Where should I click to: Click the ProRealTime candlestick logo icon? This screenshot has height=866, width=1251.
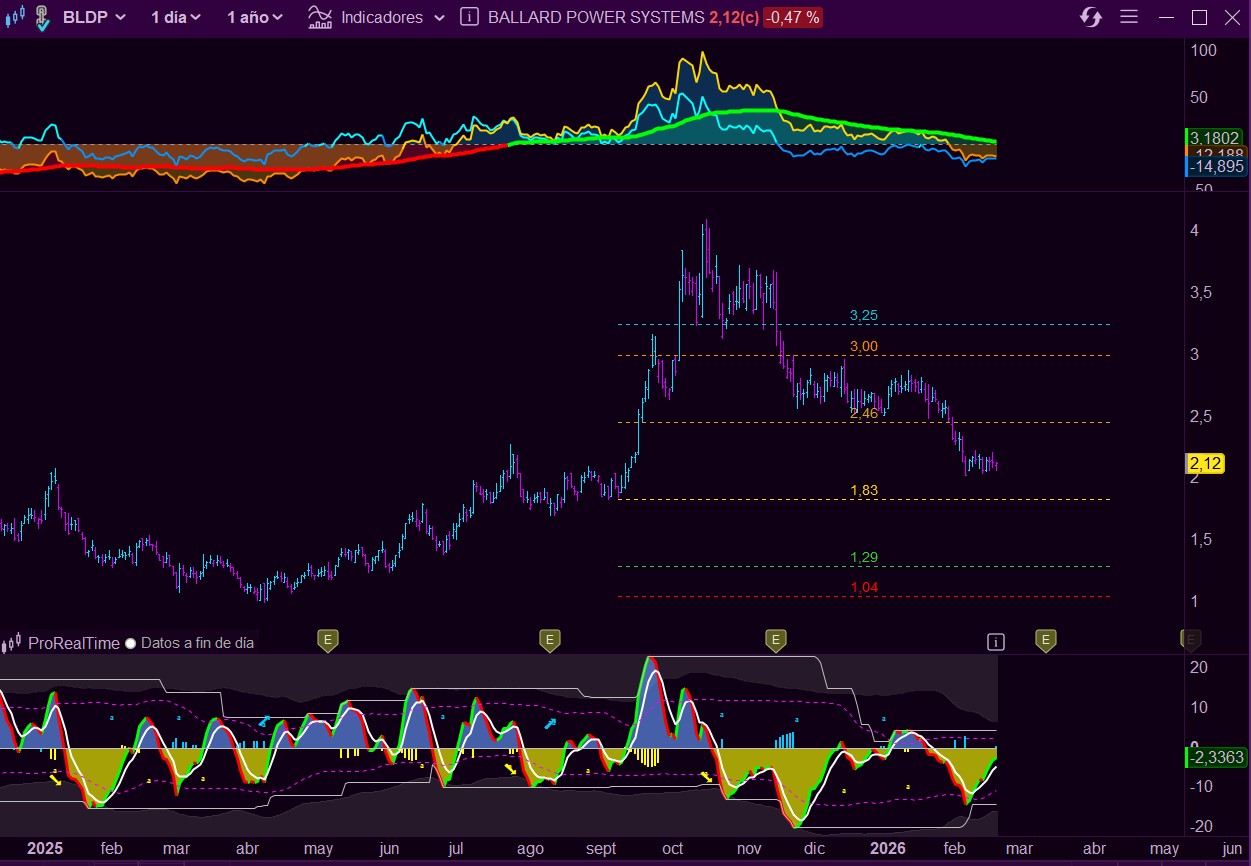[12, 643]
